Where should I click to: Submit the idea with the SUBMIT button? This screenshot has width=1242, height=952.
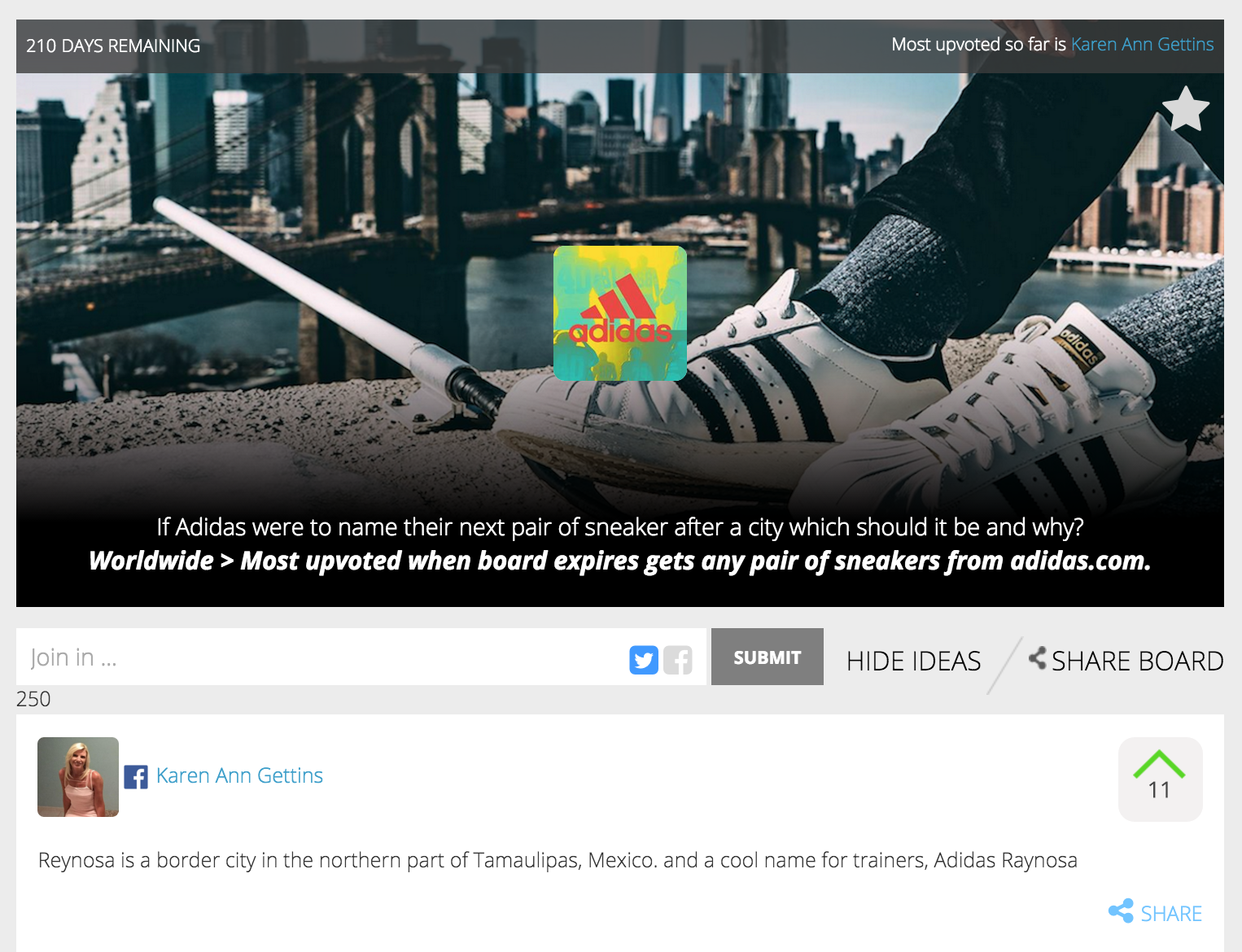click(x=768, y=657)
